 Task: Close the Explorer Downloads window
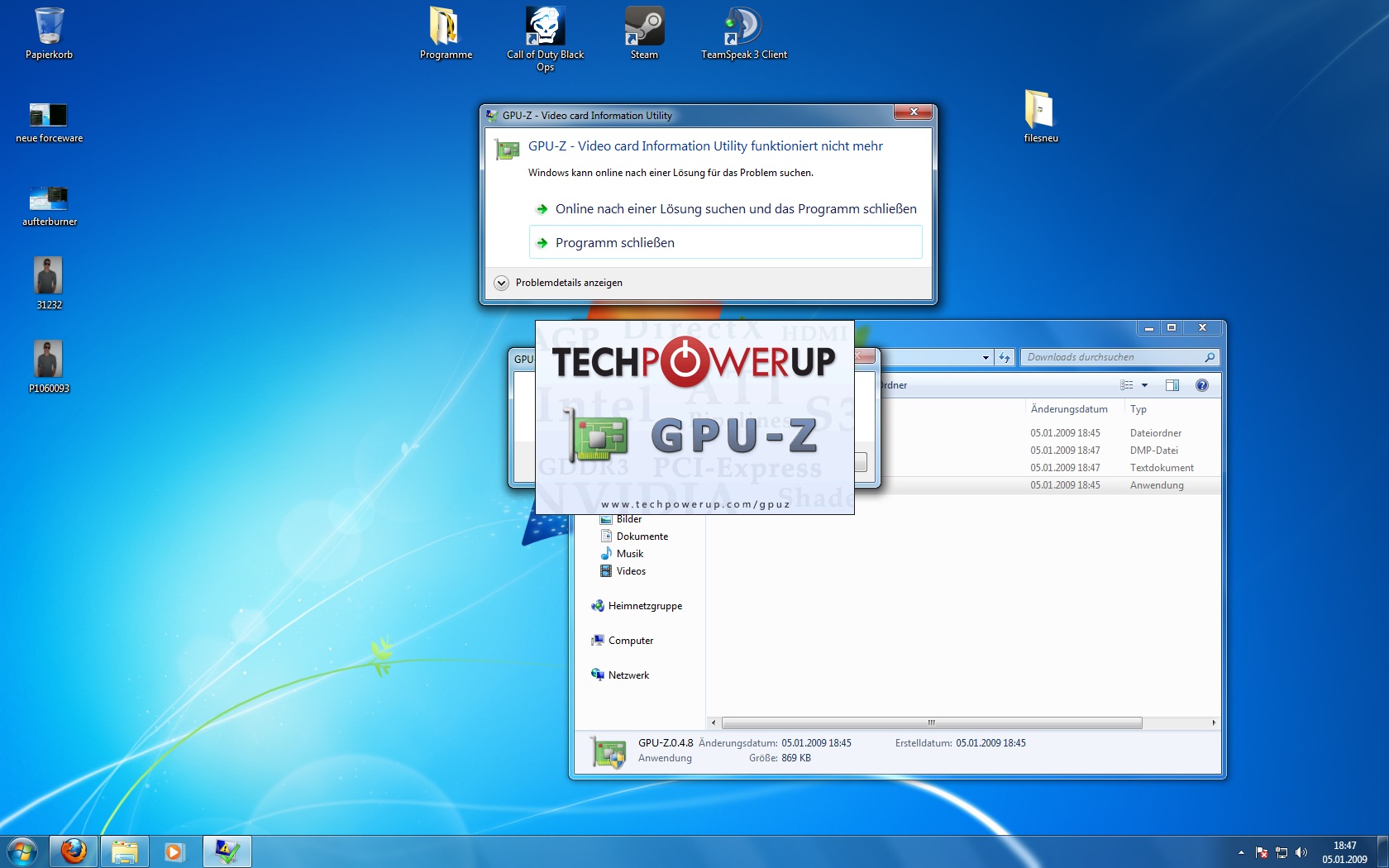pyautogui.click(x=1203, y=328)
